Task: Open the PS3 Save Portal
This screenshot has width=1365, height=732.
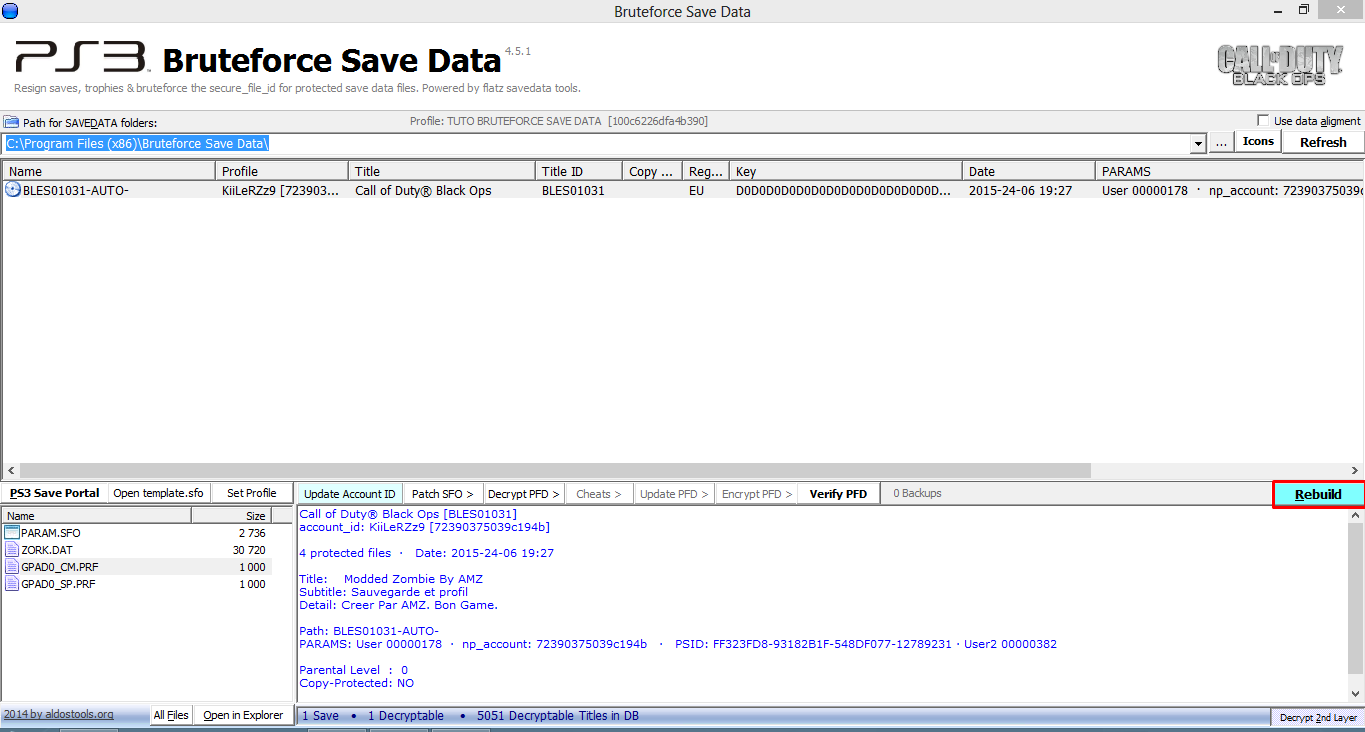Action: coord(54,493)
